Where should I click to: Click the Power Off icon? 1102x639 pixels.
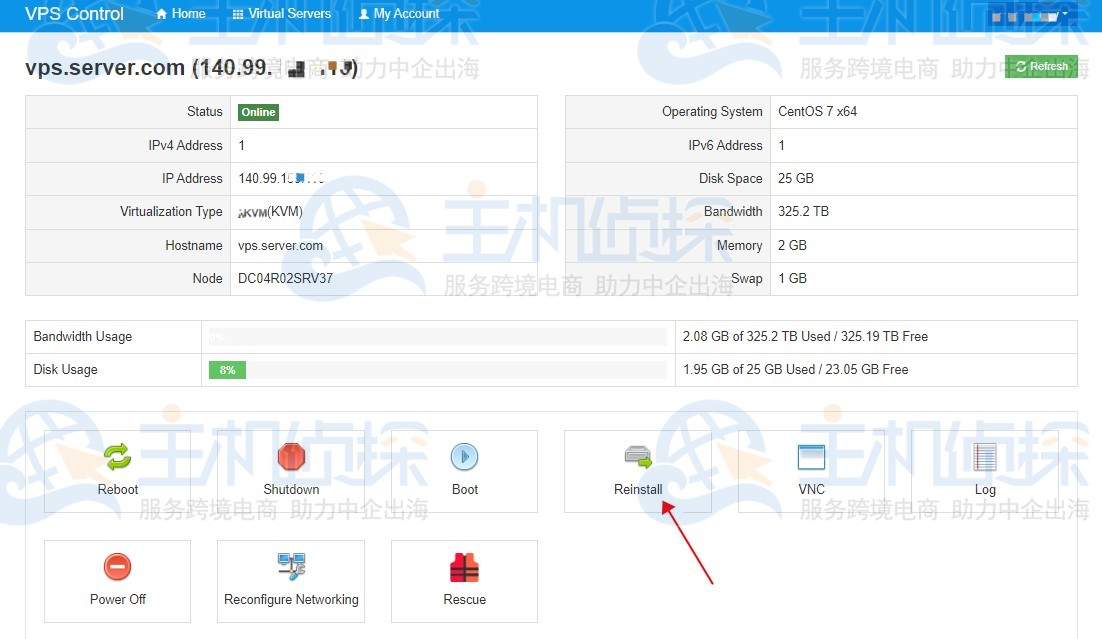click(x=117, y=565)
